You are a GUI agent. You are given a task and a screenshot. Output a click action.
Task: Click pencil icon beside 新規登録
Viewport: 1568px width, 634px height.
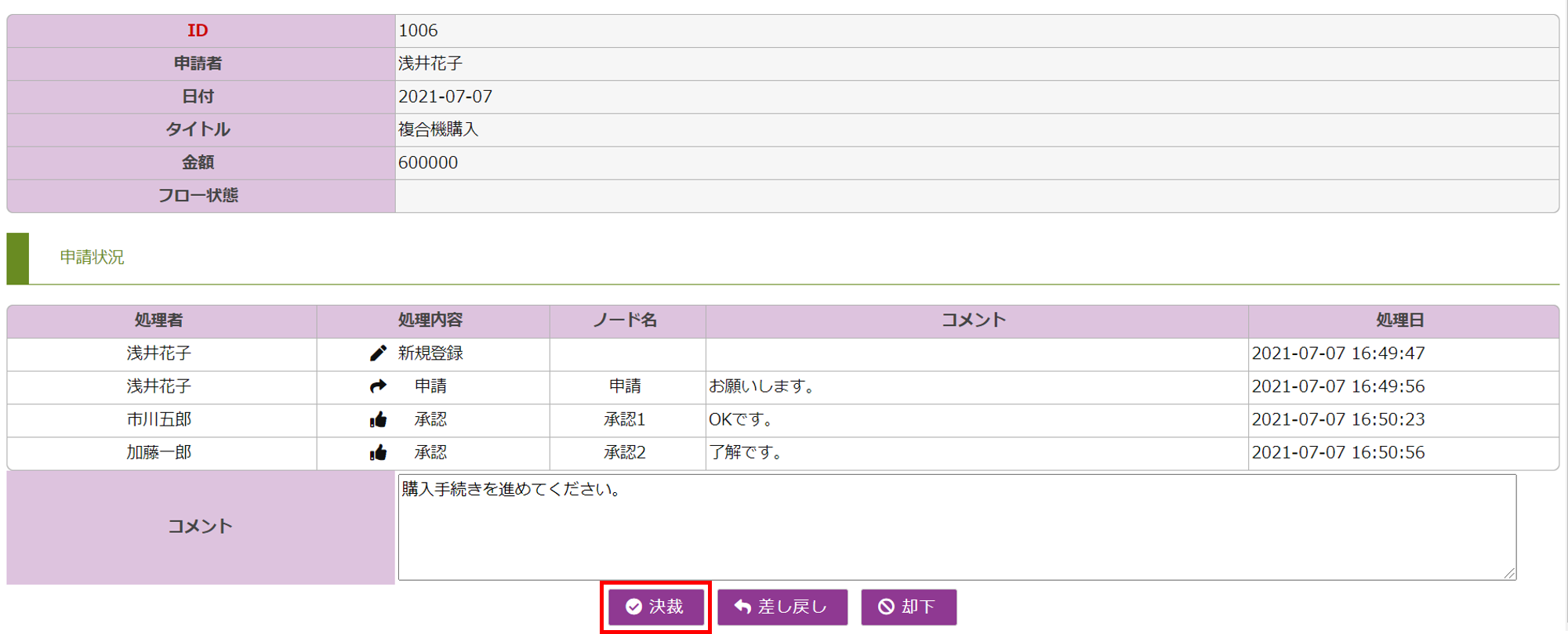tap(378, 353)
